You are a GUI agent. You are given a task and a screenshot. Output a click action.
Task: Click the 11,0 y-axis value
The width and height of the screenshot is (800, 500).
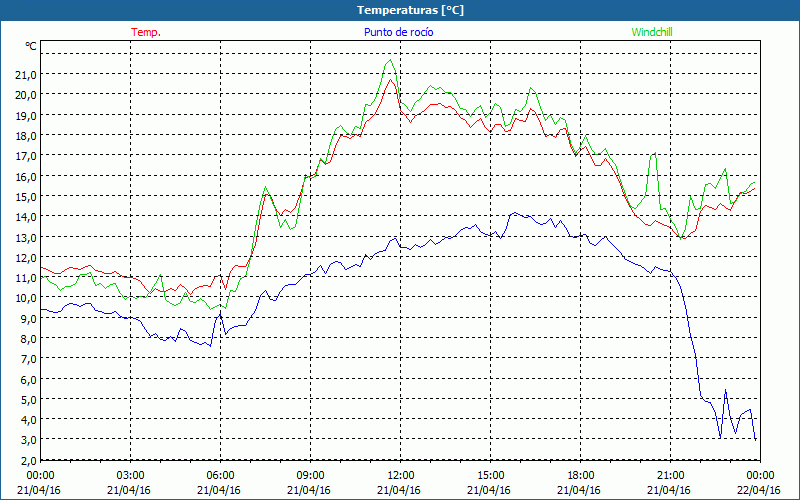pos(27,278)
